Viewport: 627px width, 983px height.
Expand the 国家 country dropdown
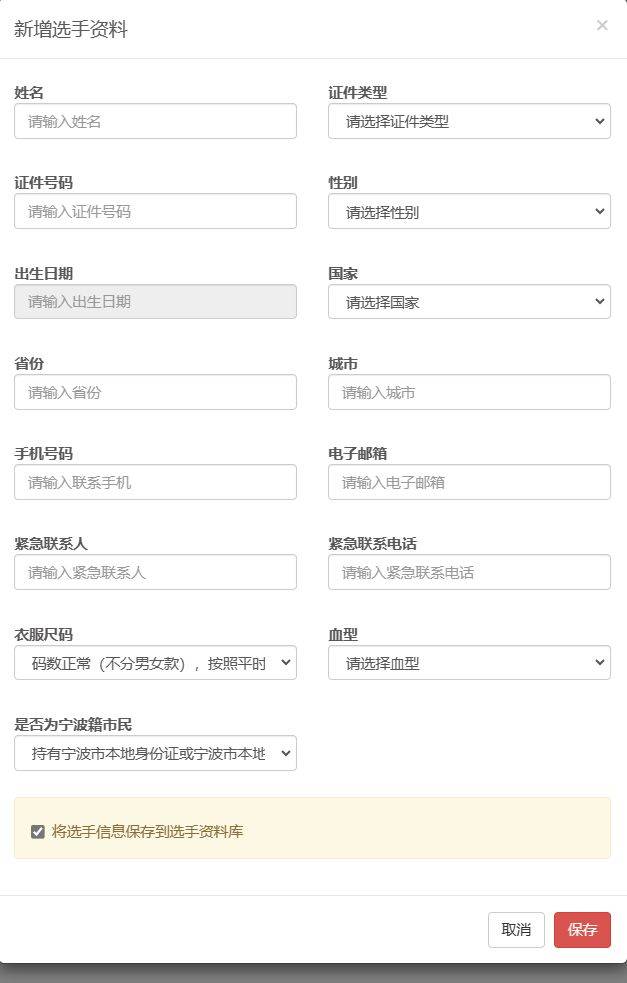[468, 301]
